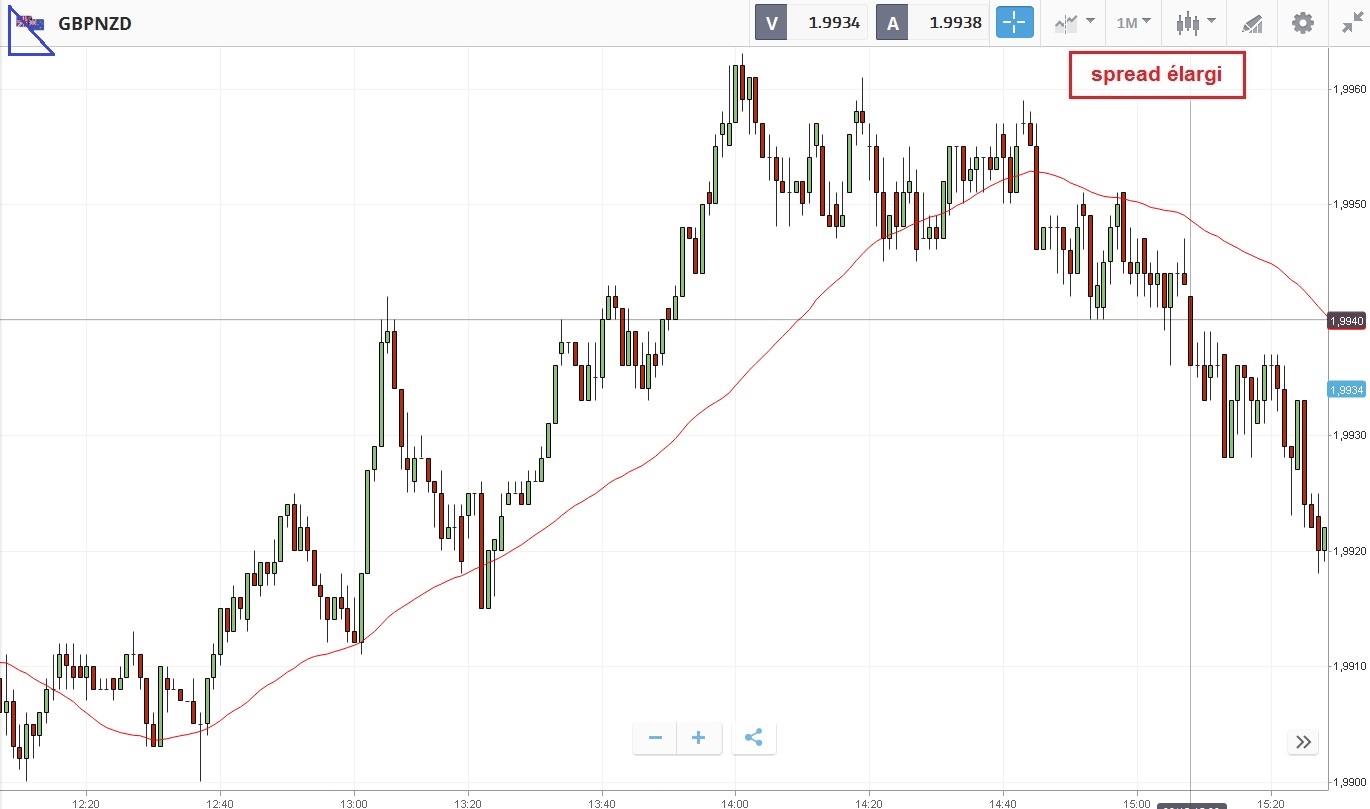This screenshot has height=809, width=1370.
Task: Click the blue 1,9934 current price label
Action: point(1347,389)
